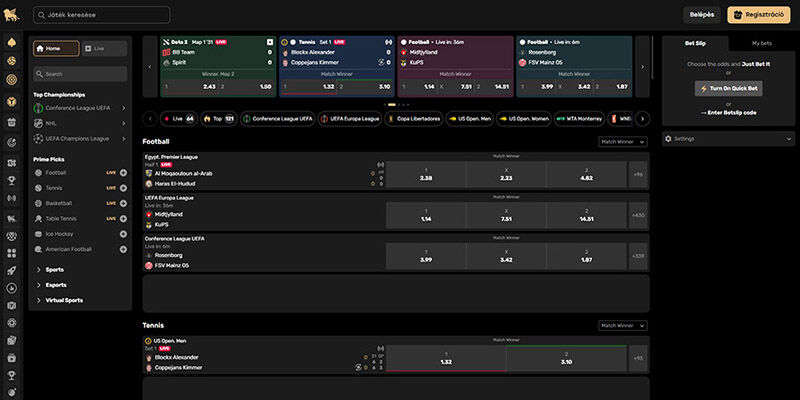
Task: Open +430 more markets for Midtjylland match
Action: (638, 215)
